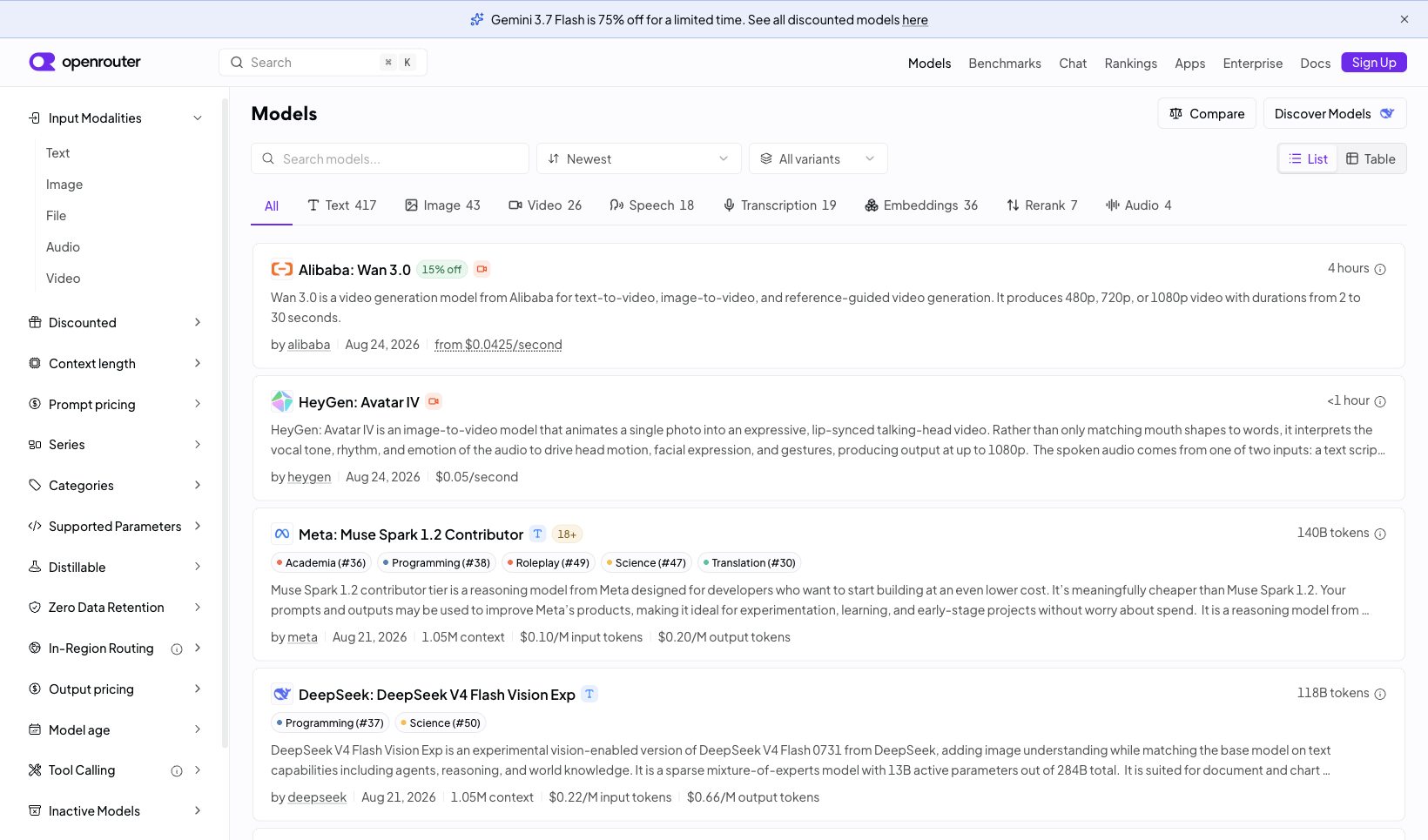Click the Tool Calling info icon
1428x840 pixels.
[177, 770]
